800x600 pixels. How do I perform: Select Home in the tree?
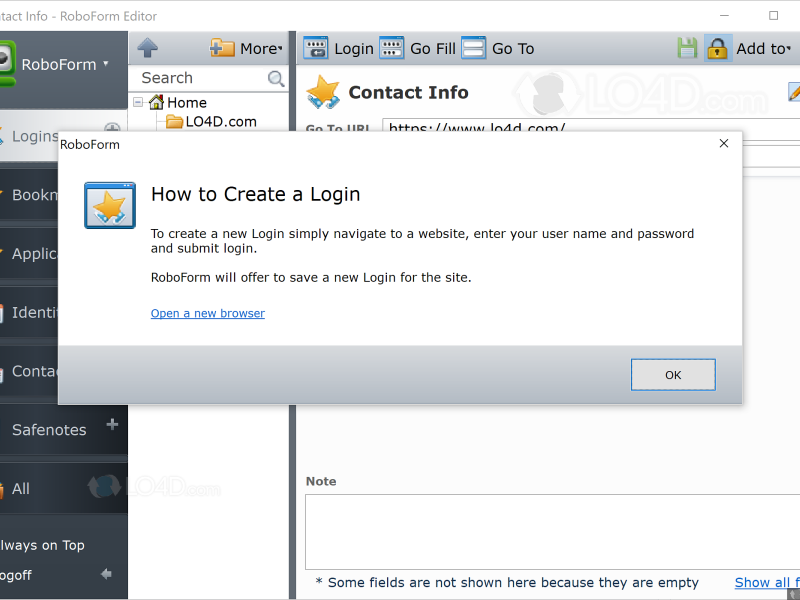(187, 103)
